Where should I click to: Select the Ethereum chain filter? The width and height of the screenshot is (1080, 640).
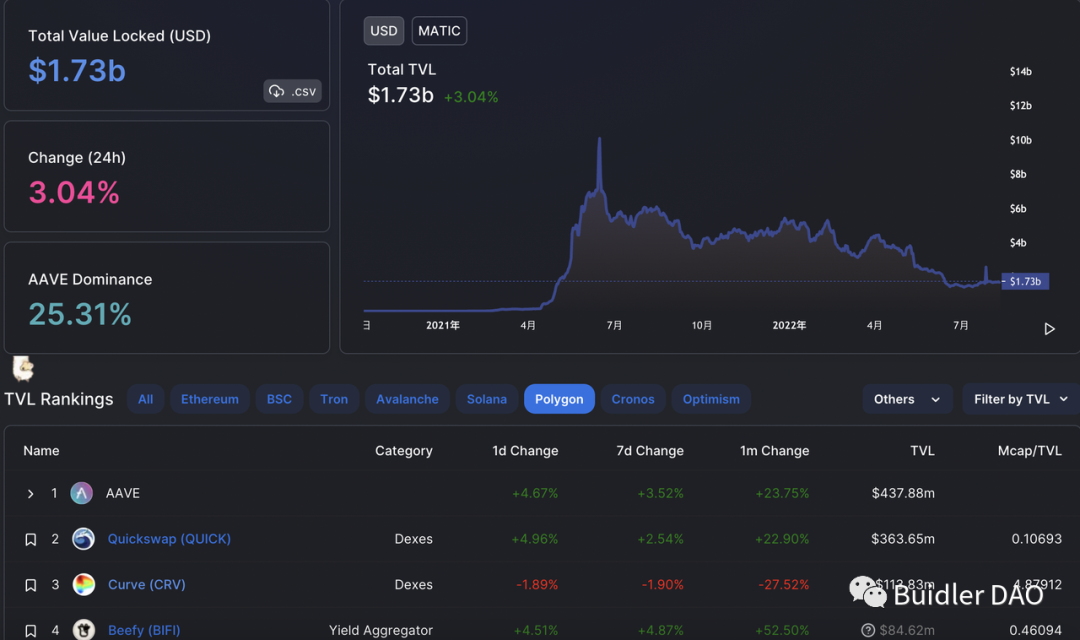click(x=209, y=399)
